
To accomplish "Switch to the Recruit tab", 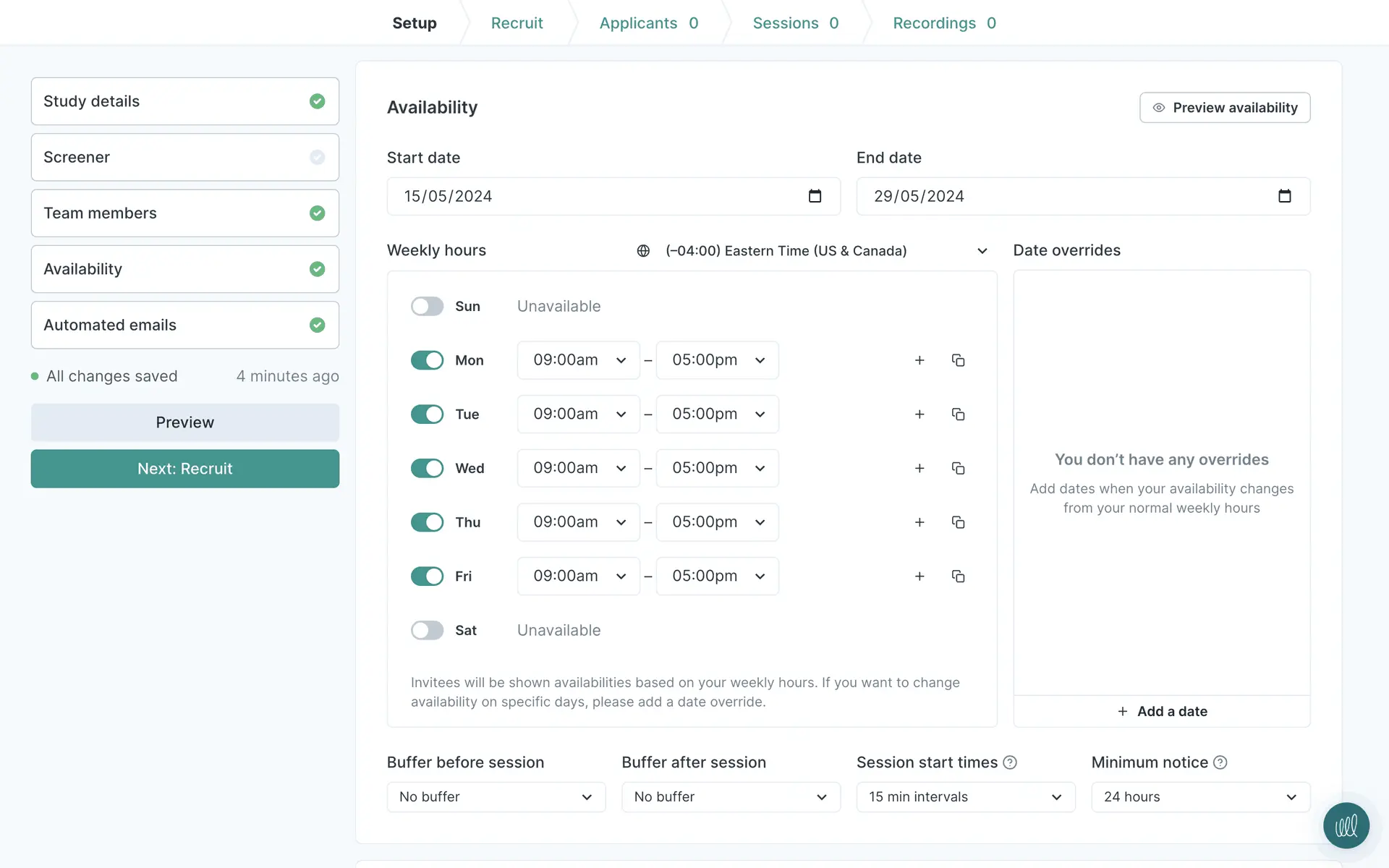I will (x=517, y=23).
